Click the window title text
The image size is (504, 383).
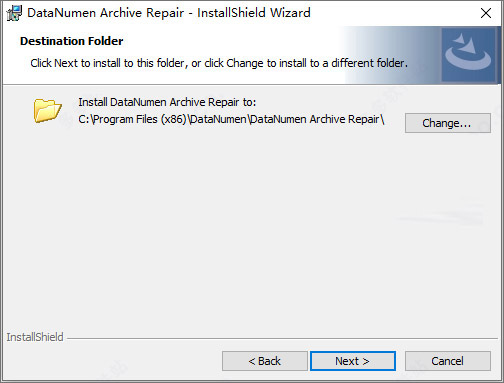(169, 13)
